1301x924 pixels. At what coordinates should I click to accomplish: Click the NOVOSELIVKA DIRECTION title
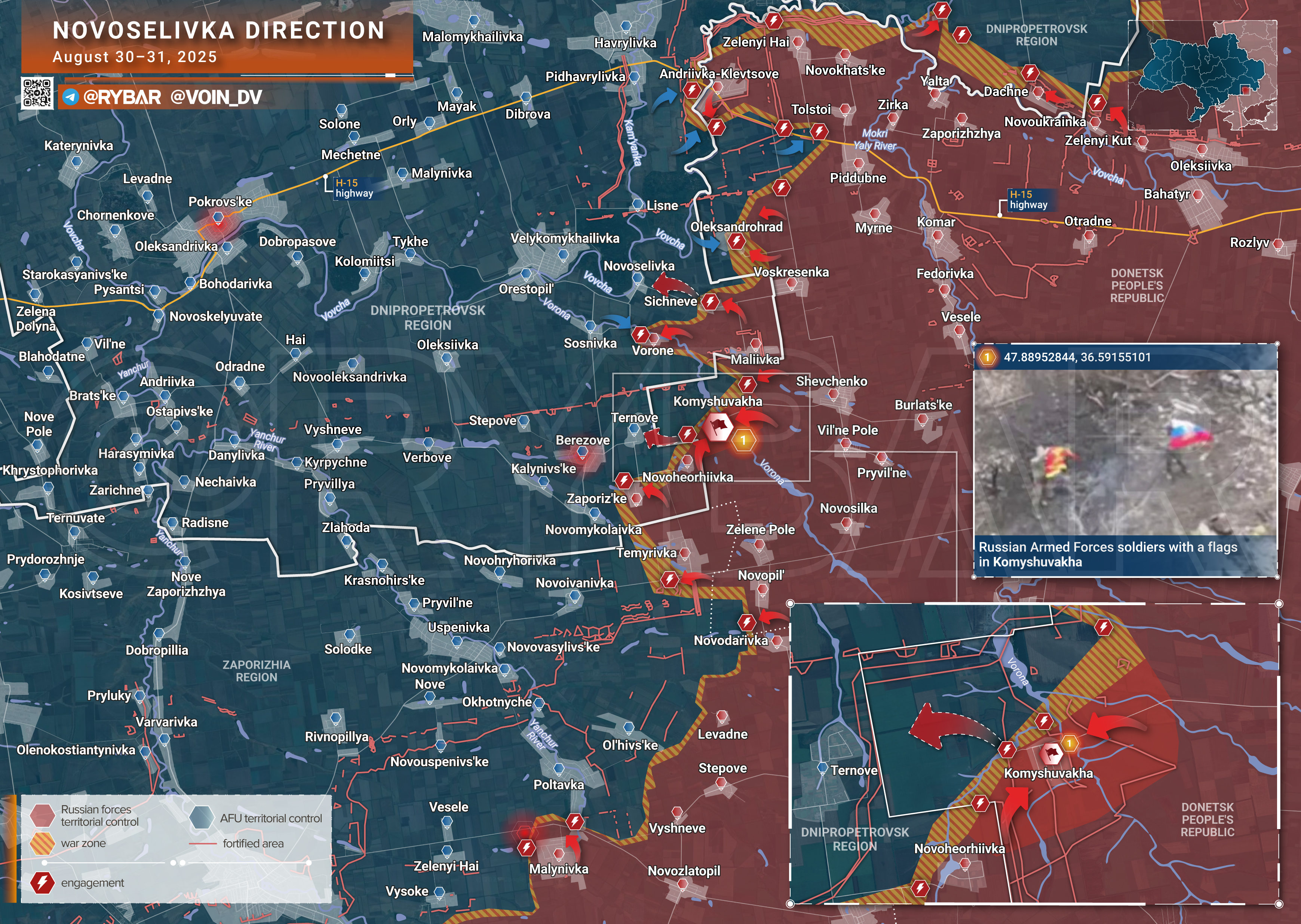(x=218, y=30)
